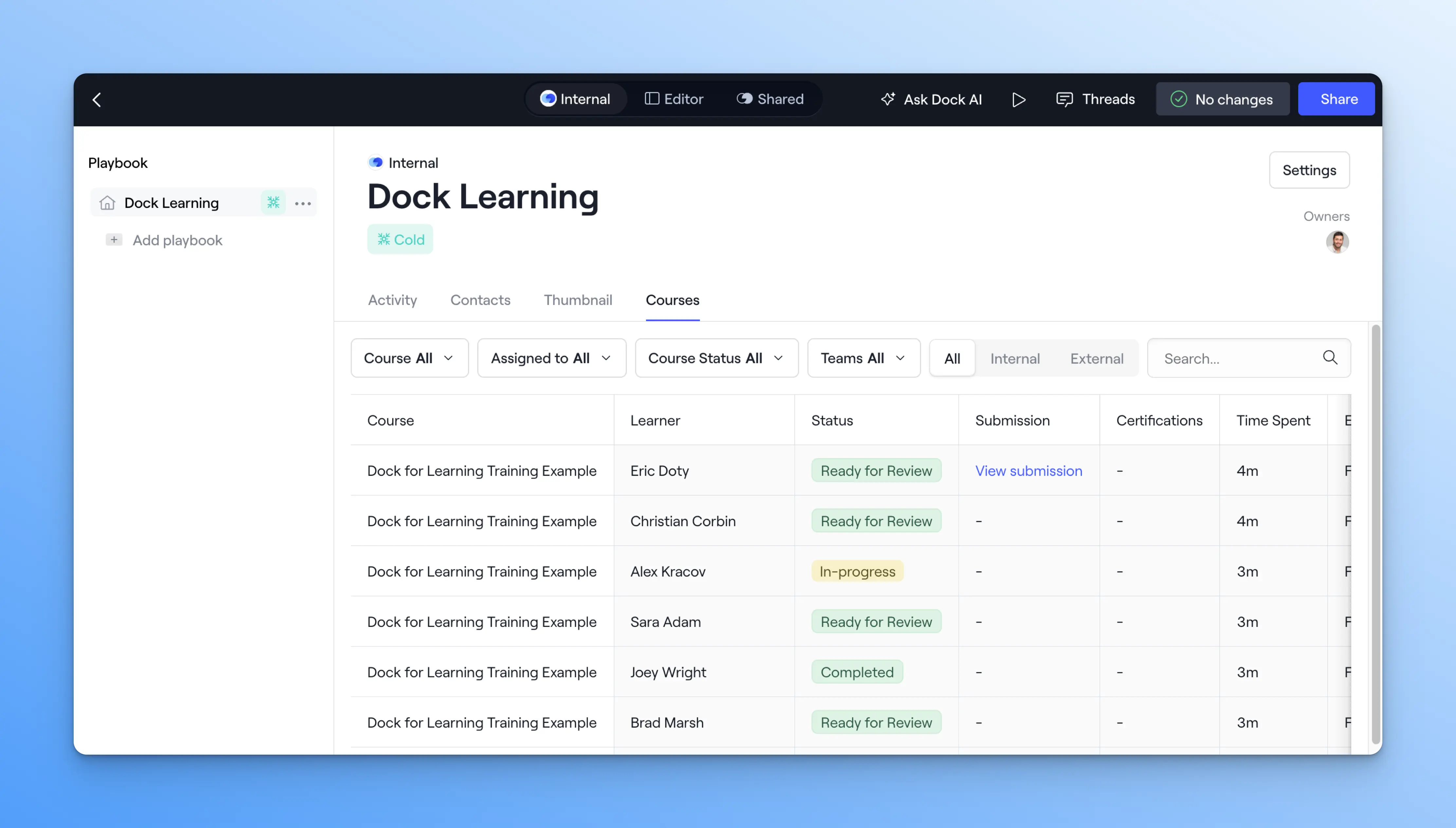Click the course name in Alex Kracov's row
This screenshot has width=1456, height=828.
point(482,571)
